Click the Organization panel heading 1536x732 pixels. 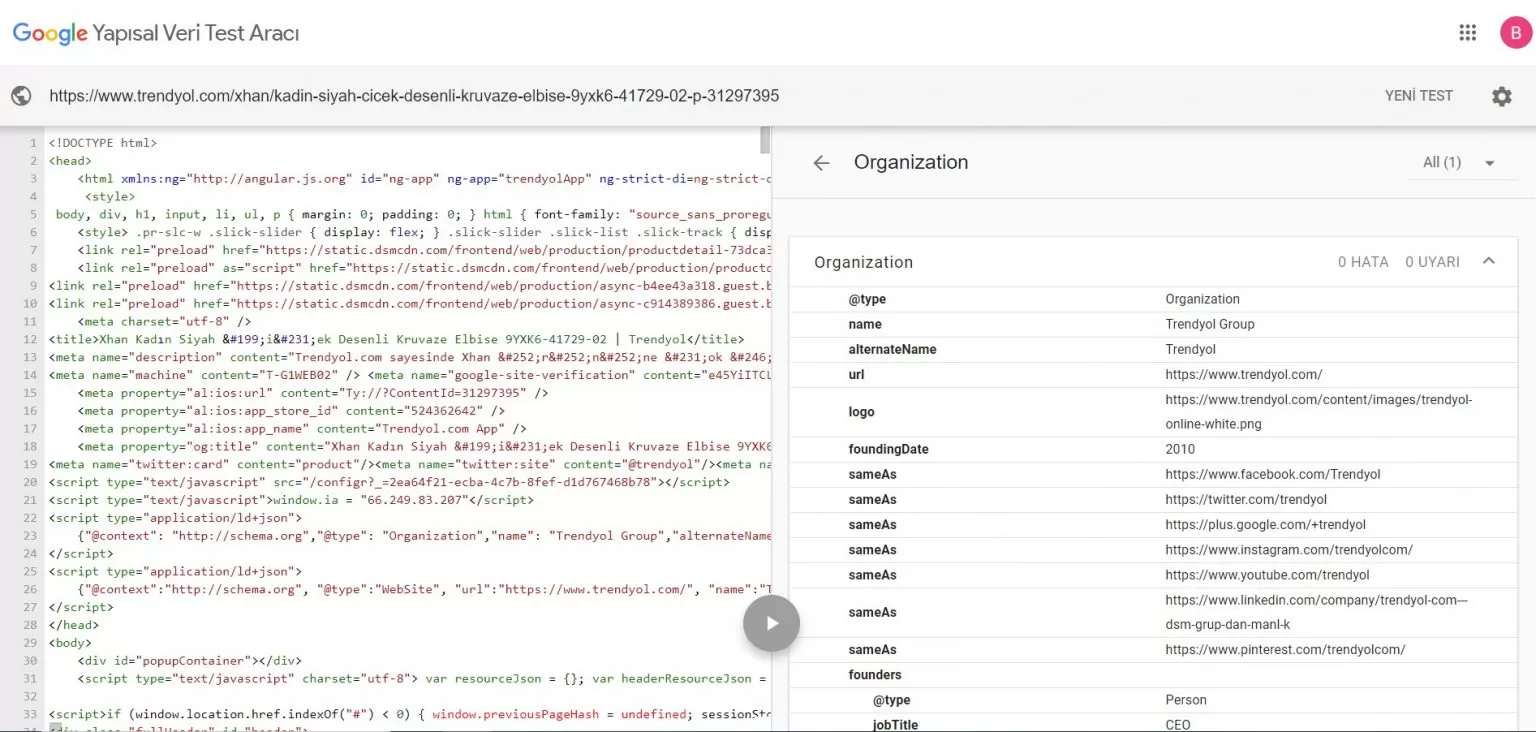911,162
